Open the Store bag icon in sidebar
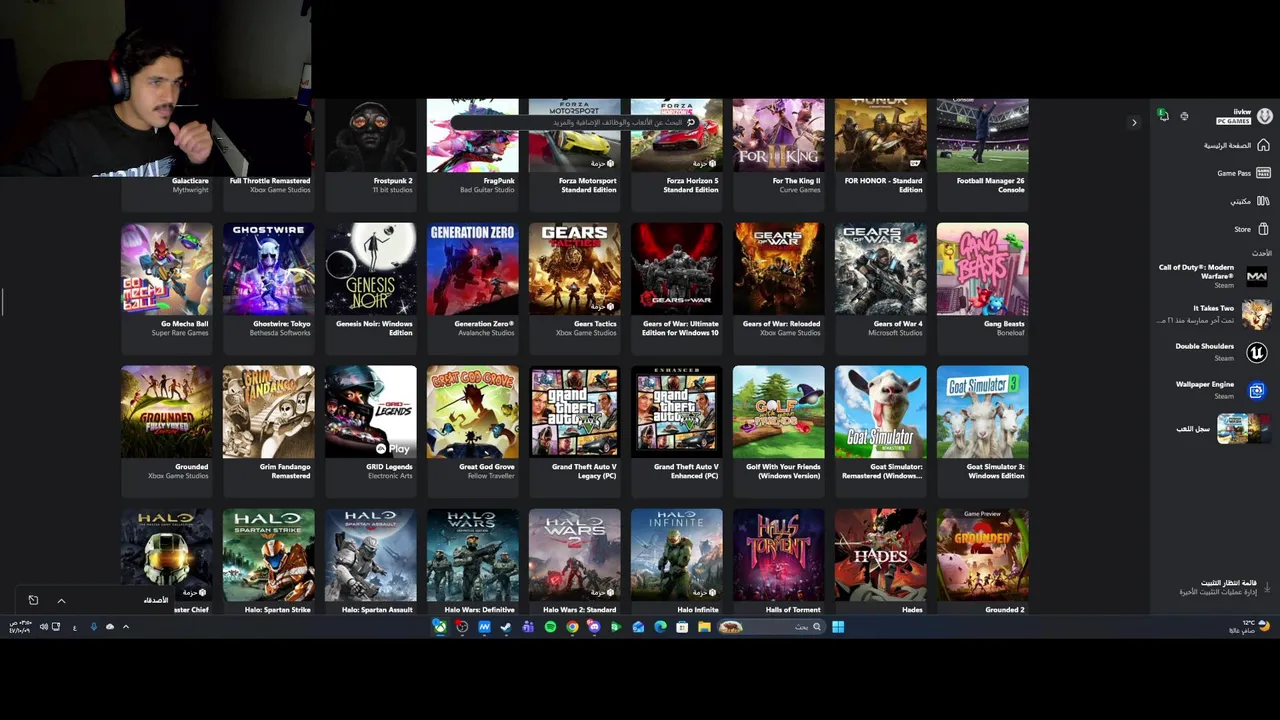 [x=1263, y=229]
